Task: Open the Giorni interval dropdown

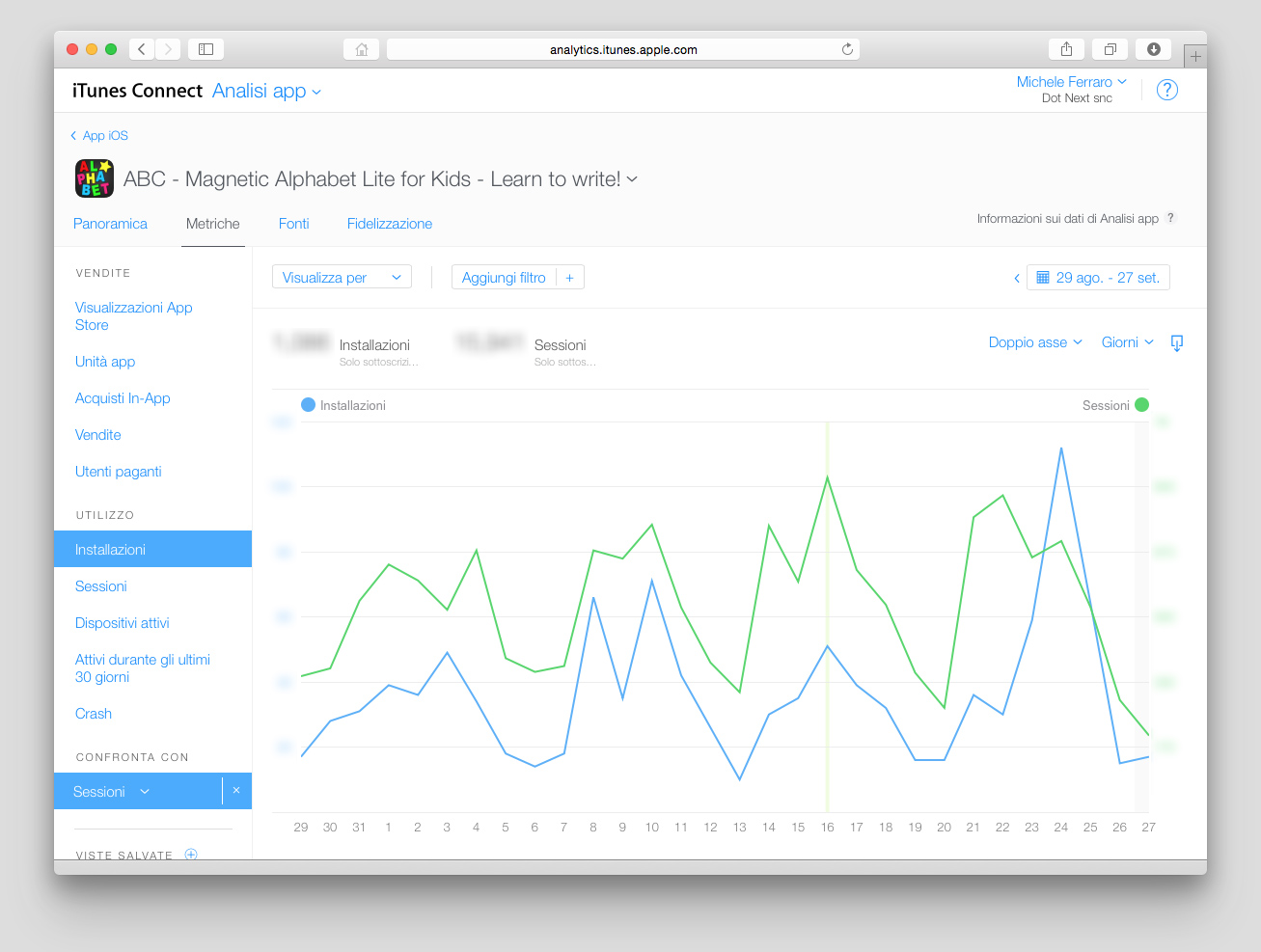Action: click(x=1127, y=342)
